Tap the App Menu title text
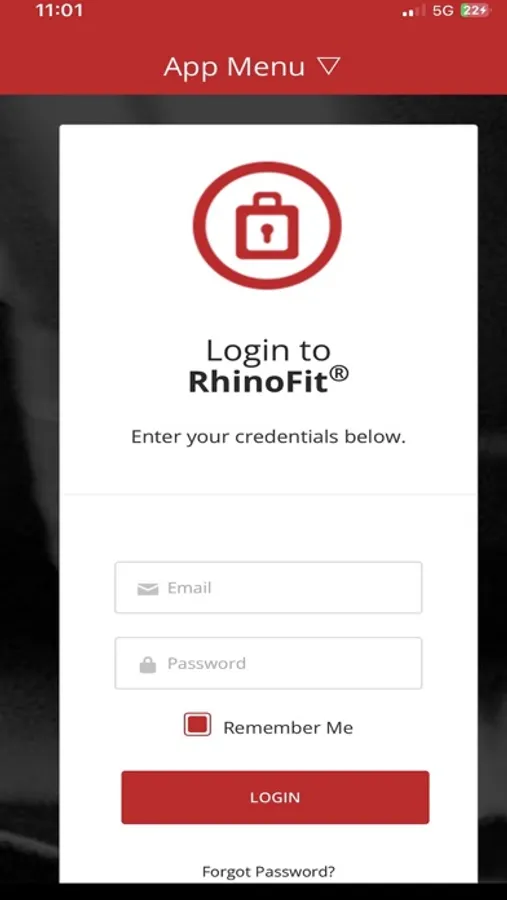The height and width of the screenshot is (900, 507). click(234, 67)
